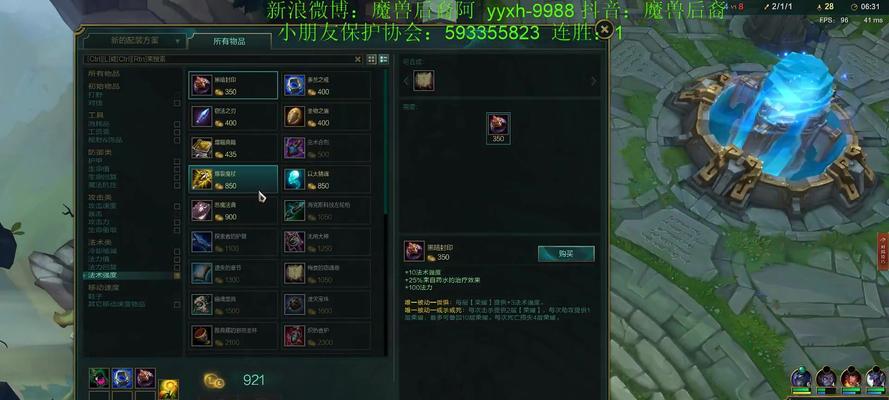Switch to grid view of items
This screenshot has width=889, height=400.
tap(372, 59)
